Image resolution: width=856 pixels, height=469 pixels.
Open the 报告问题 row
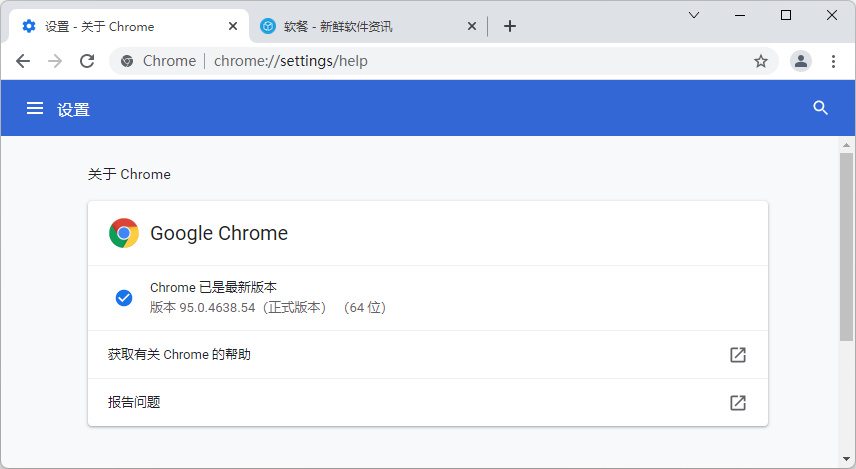tap(428, 402)
